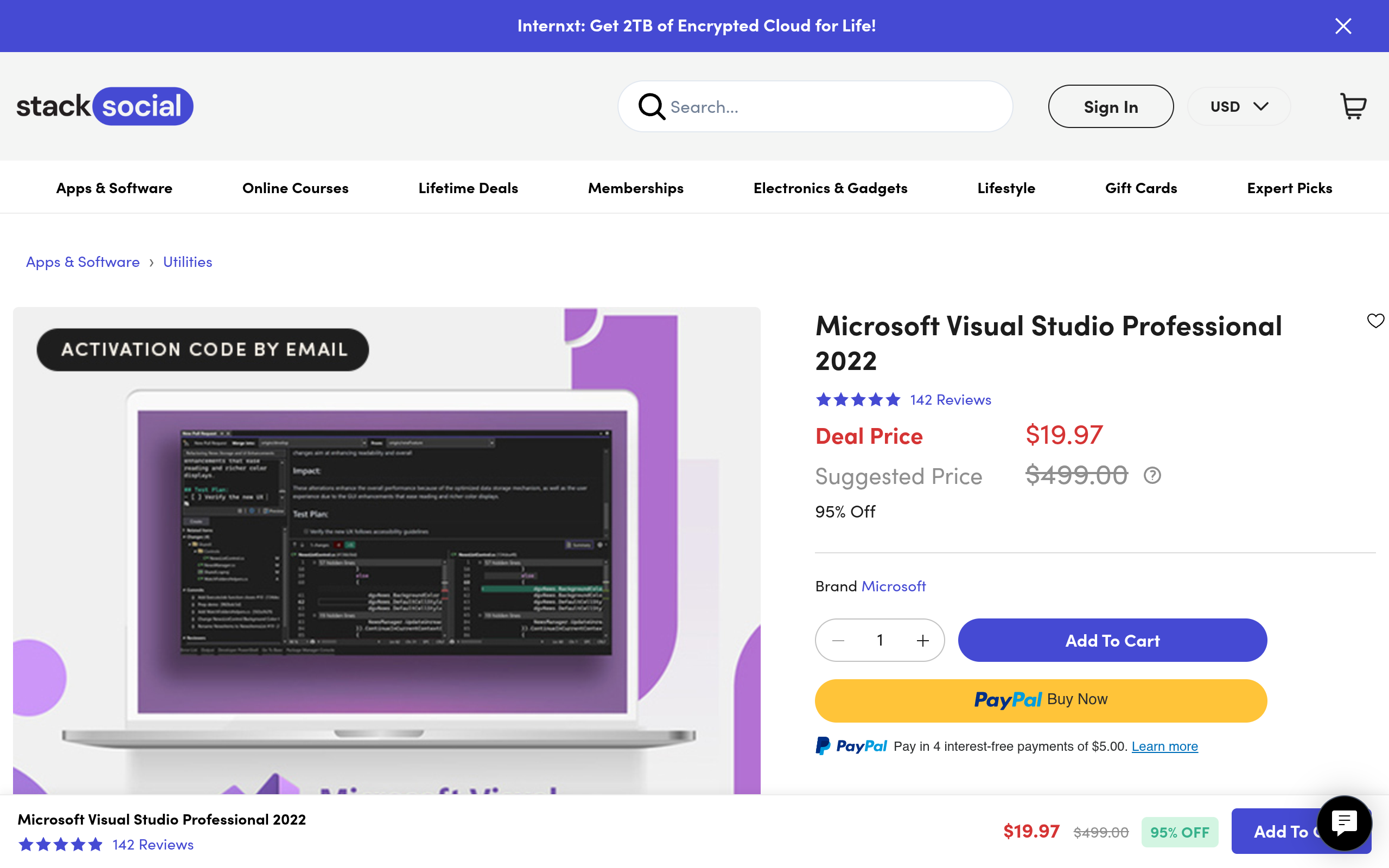
Task: Click the search magnifier icon
Action: coord(652,107)
